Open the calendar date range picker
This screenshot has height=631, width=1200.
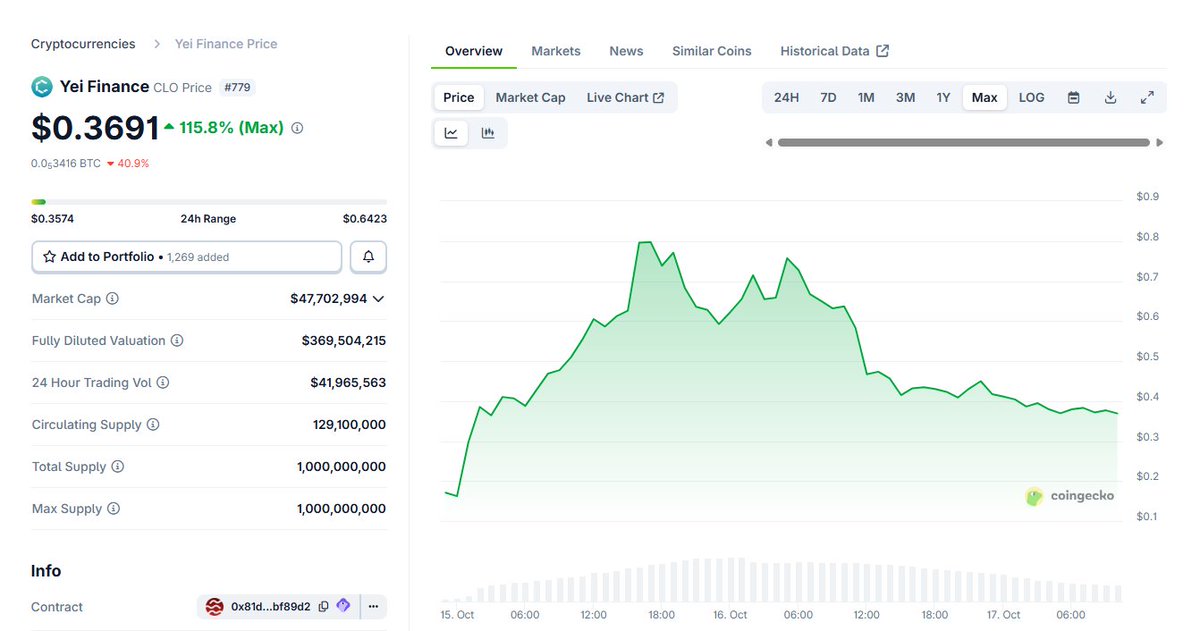[1074, 97]
